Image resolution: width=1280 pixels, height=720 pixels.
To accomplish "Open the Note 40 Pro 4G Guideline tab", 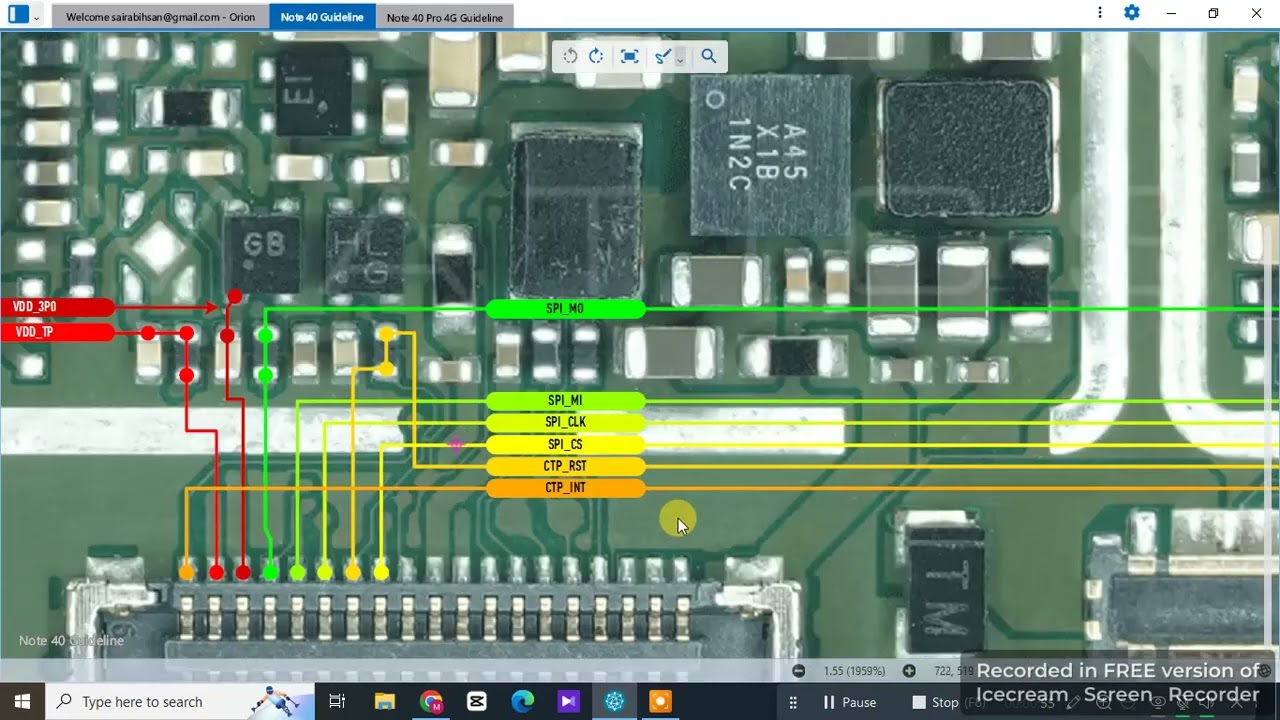I will click(445, 17).
